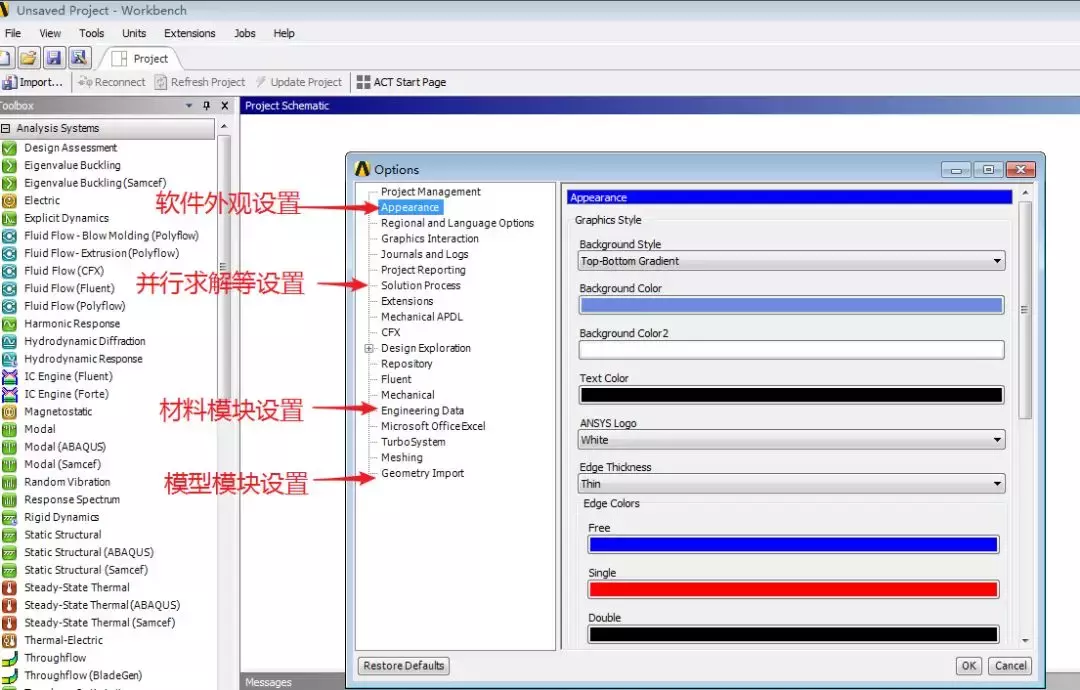Select the Fluid Flow (Fluent) icon
The width and height of the screenshot is (1080, 690).
pos(10,289)
